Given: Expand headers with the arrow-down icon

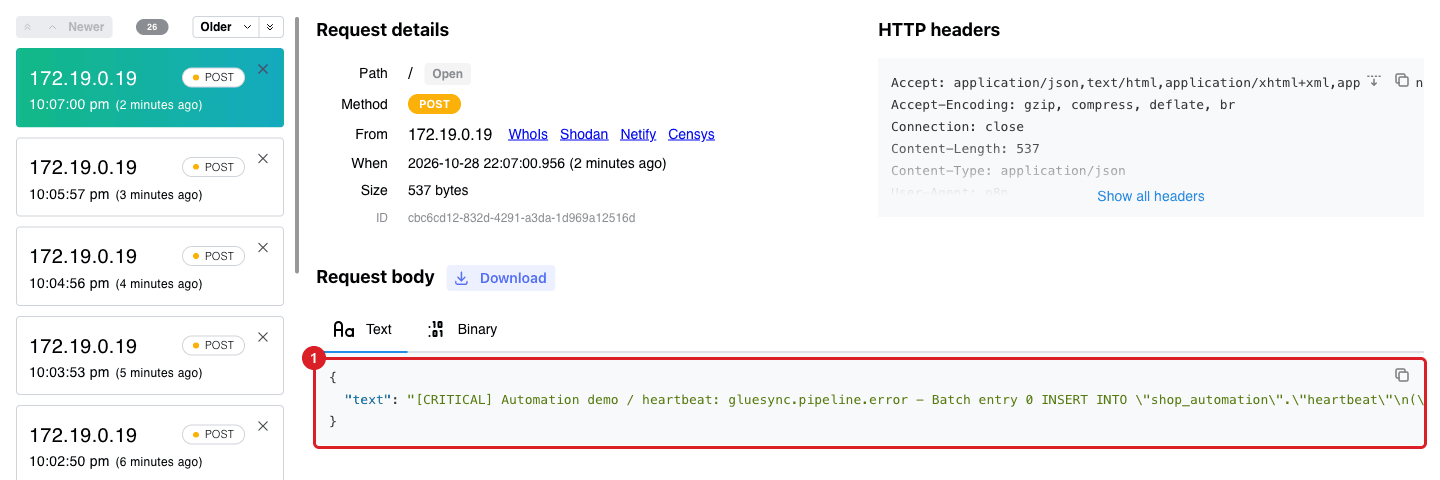Looking at the screenshot, I should [1373, 80].
